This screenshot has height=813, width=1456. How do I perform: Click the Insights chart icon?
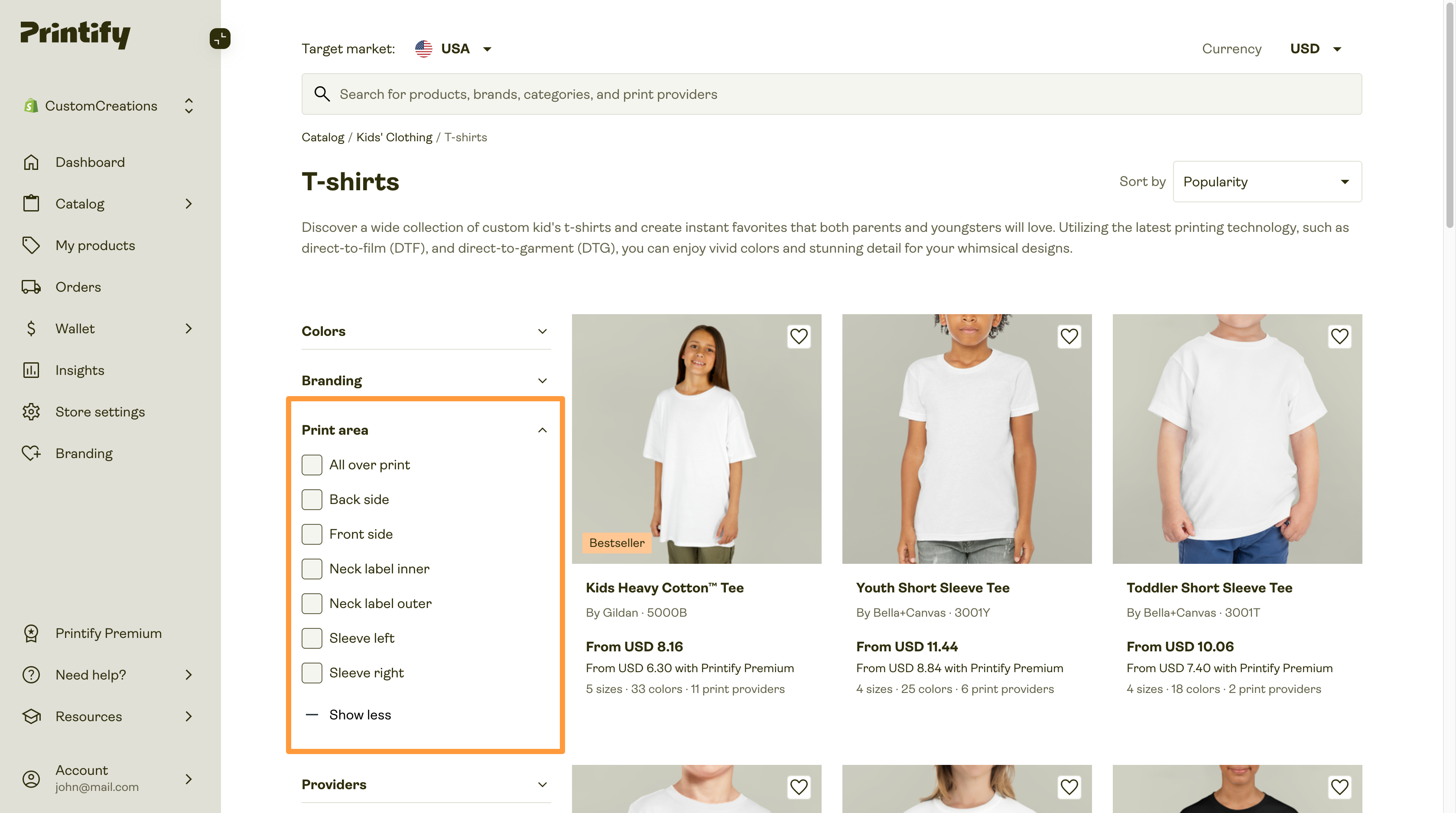click(31, 371)
